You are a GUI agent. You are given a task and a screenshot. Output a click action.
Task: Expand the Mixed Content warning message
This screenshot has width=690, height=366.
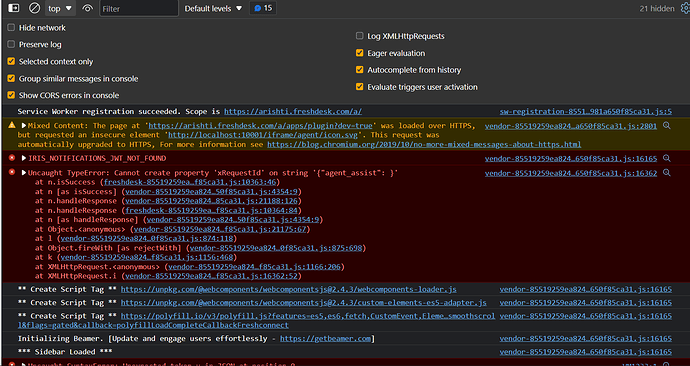24,125
